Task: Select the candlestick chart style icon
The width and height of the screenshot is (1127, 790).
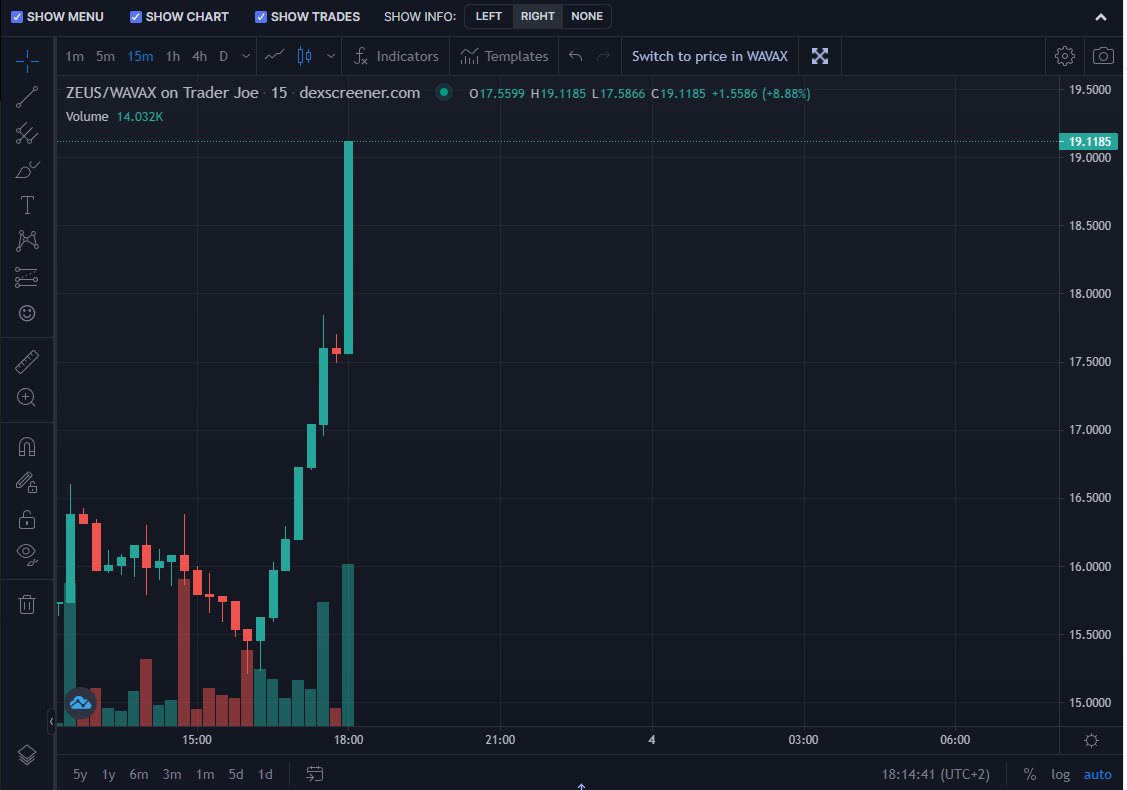Action: 305,56
